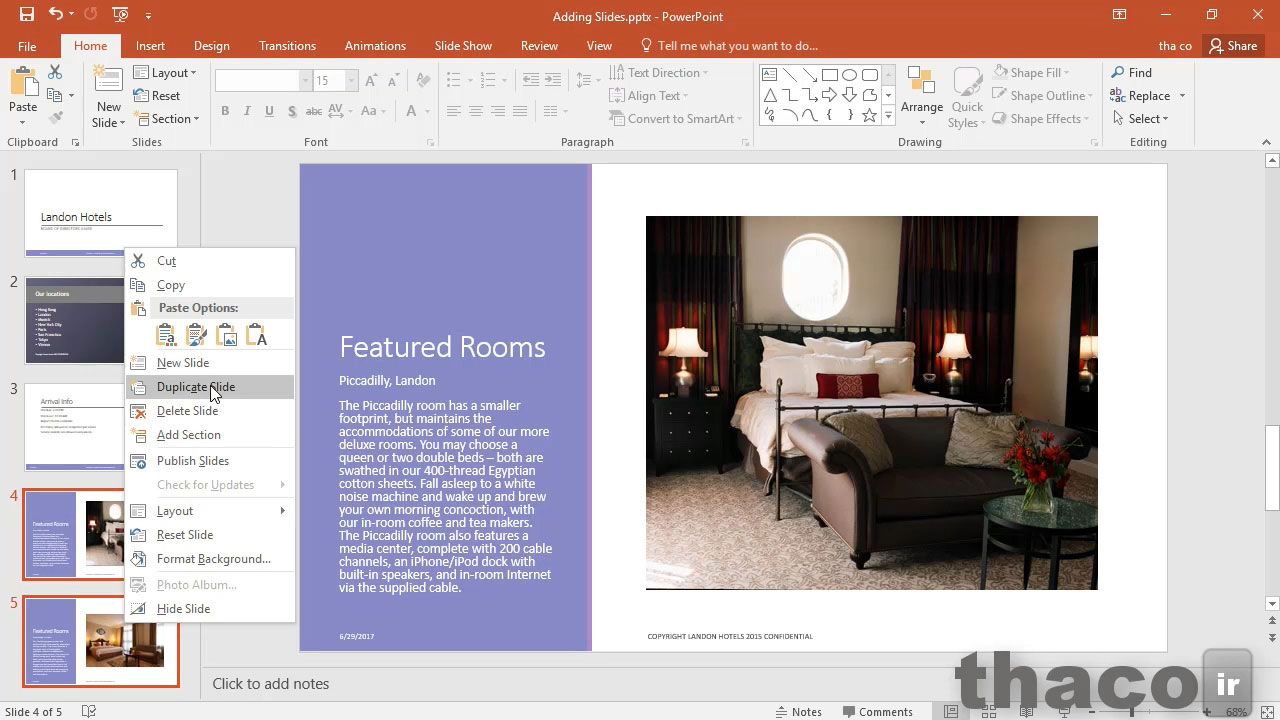Toggle Align Right paragraph alignment
1280x720 pixels.
[x=498, y=111]
